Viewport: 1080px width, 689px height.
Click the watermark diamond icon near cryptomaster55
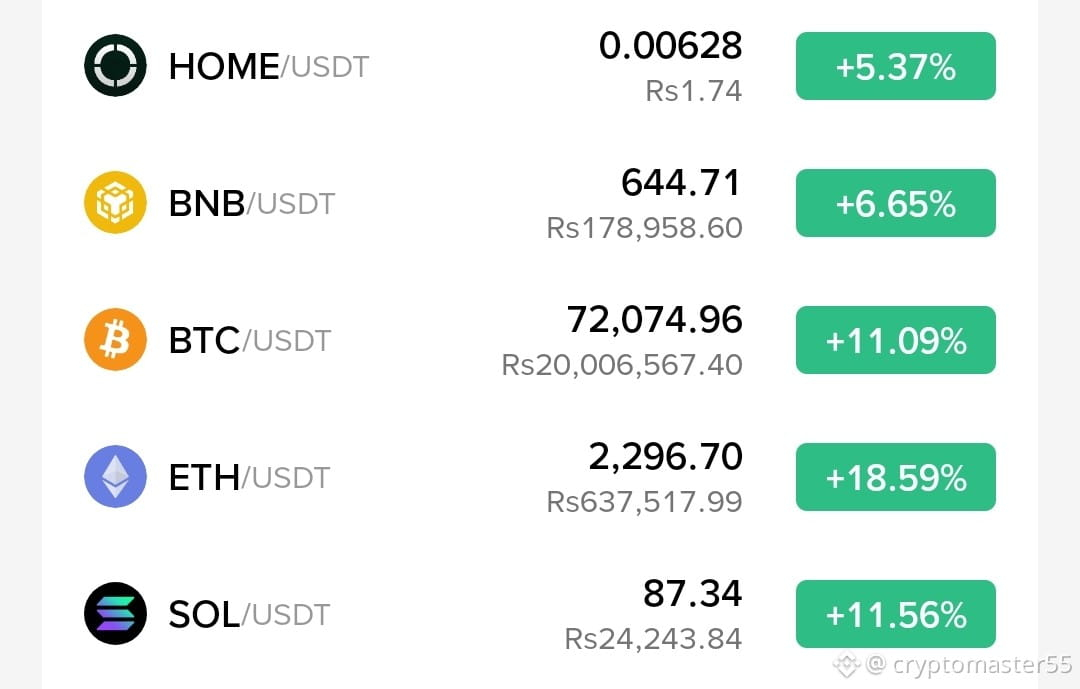(x=847, y=665)
